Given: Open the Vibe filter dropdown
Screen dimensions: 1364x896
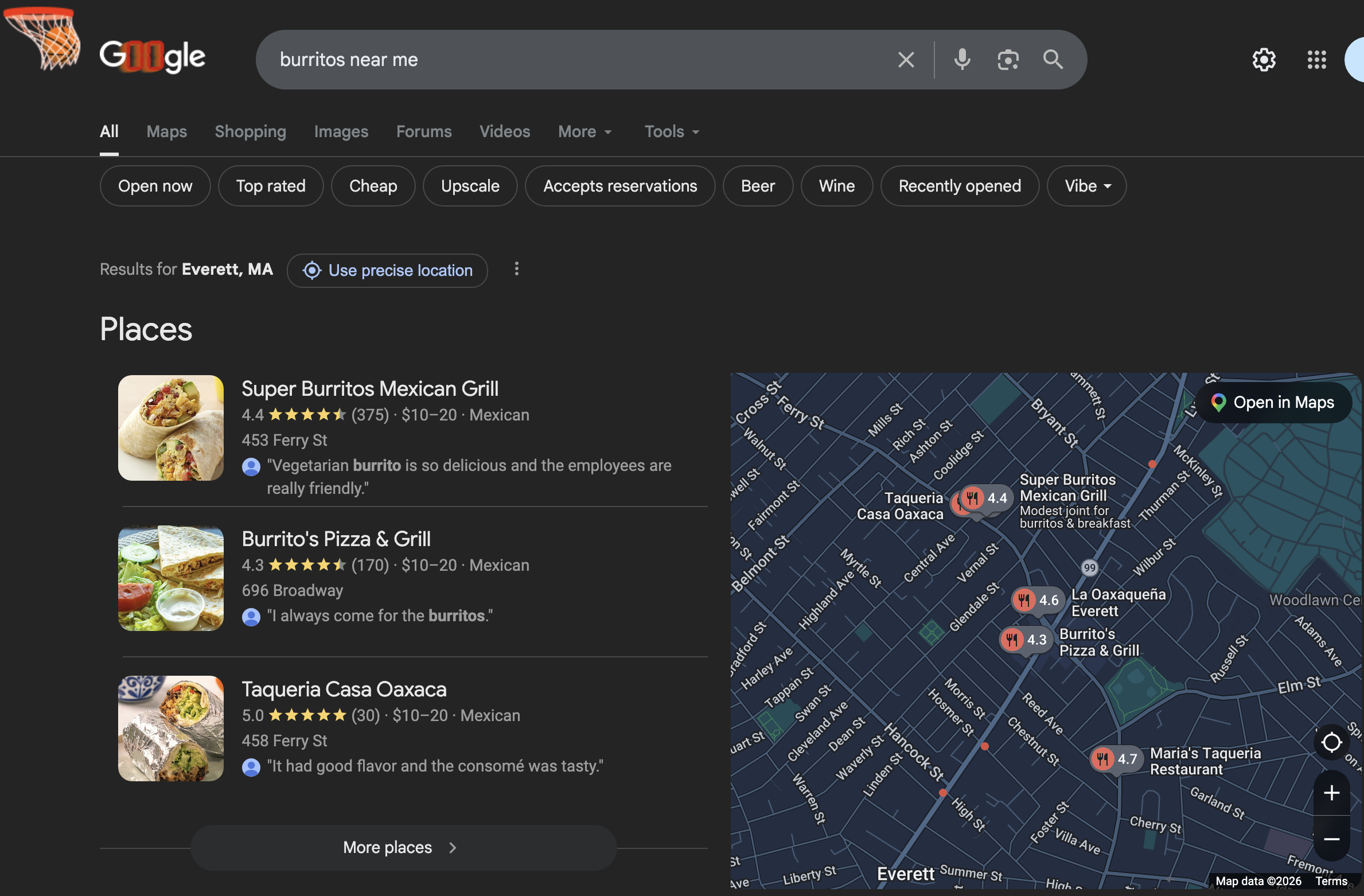Looking at the screenshot, I should 1086,185.
